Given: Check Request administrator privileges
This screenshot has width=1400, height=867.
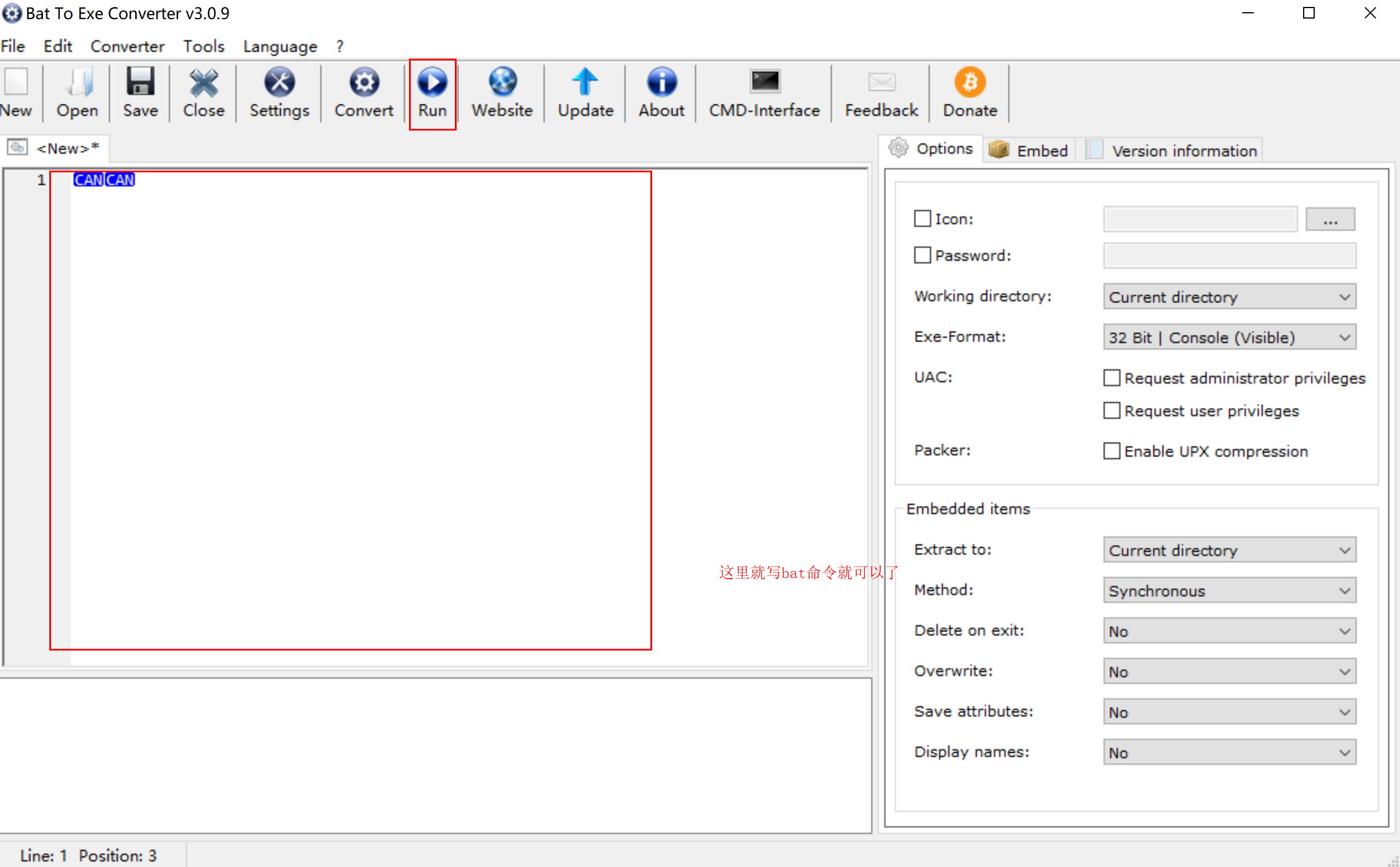Looking at the screenshot, I should [1111, 378].
